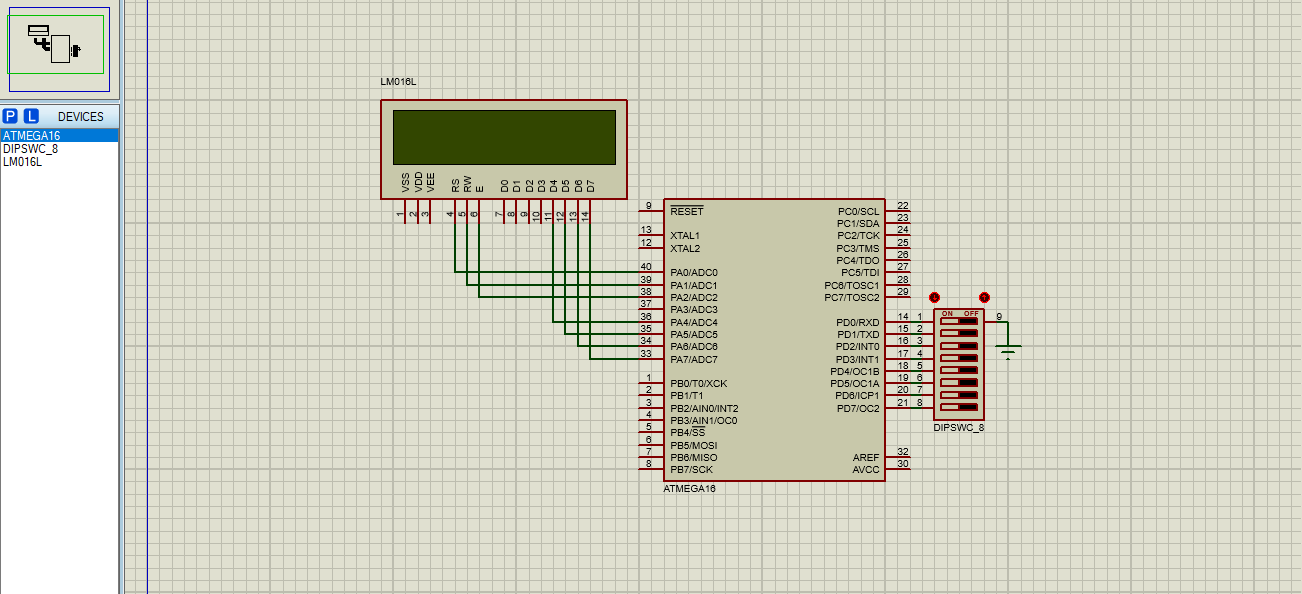Click the PA0/ADC0 pin on the microcontroller

[x=693, y=273]
